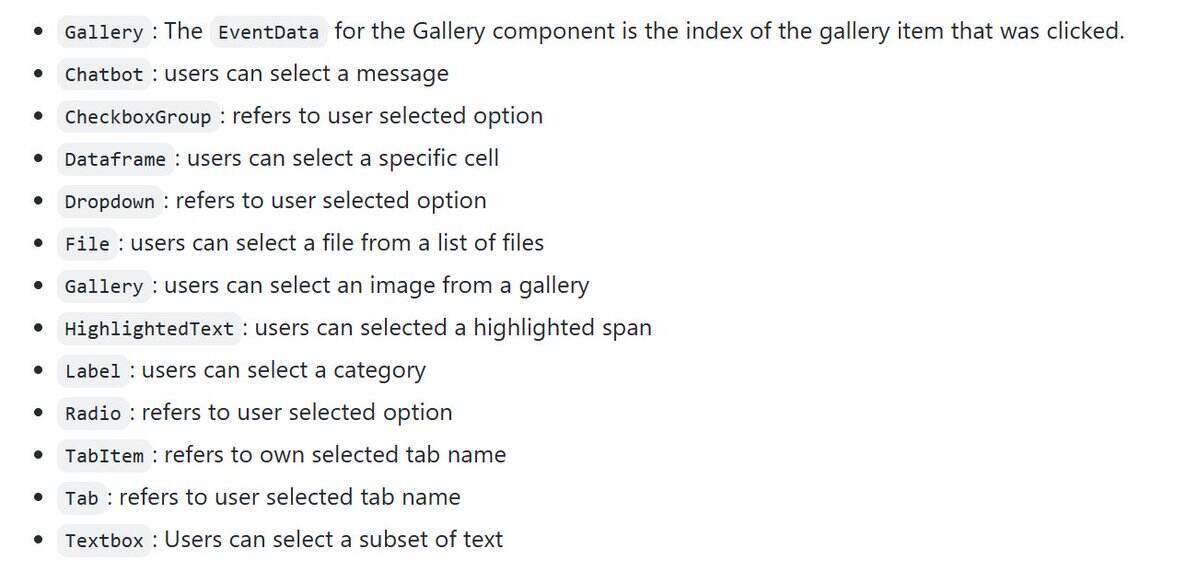Click the text 'Users can select a subset of text'
The image size is (1199, 572).
(x=333, y=539)
